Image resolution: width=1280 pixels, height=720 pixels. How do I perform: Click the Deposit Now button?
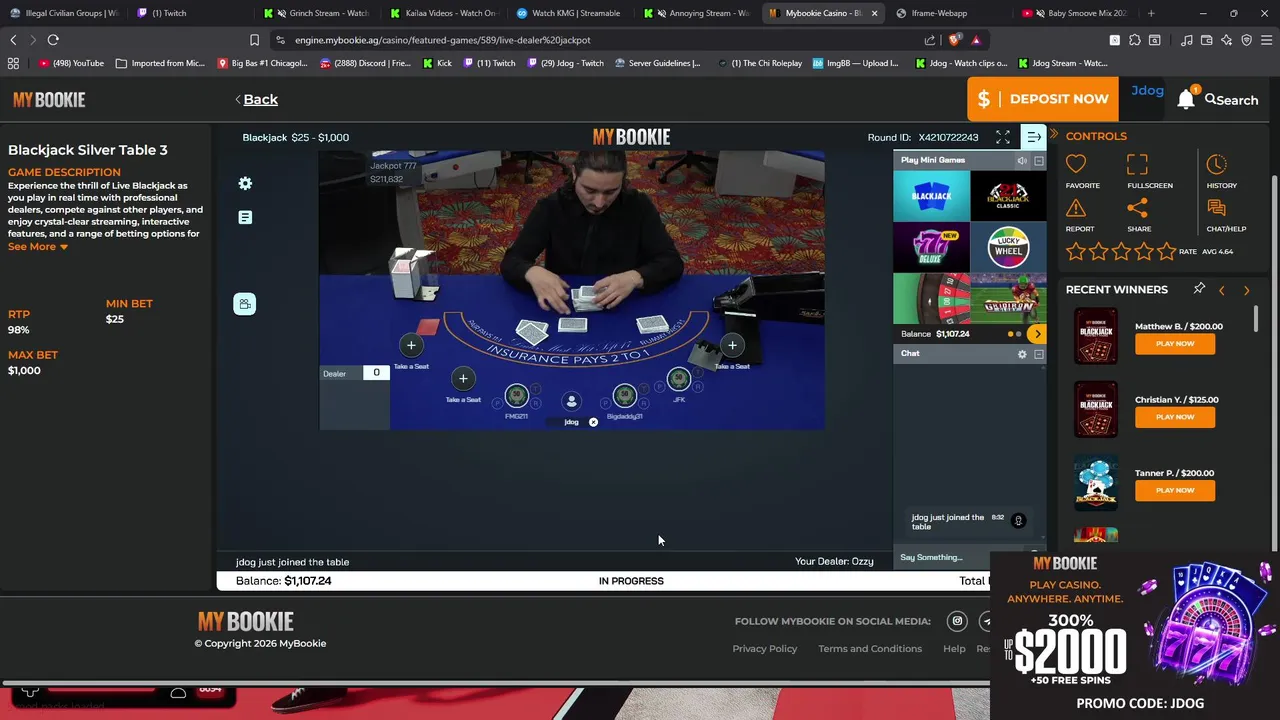[1044, 99]
